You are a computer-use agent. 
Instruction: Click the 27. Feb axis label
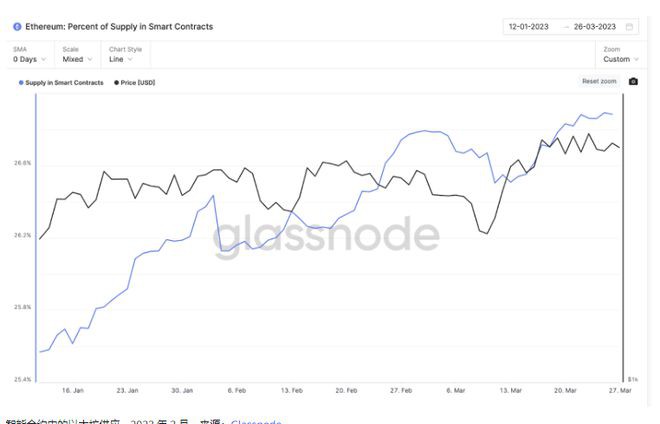pos(401,391)
